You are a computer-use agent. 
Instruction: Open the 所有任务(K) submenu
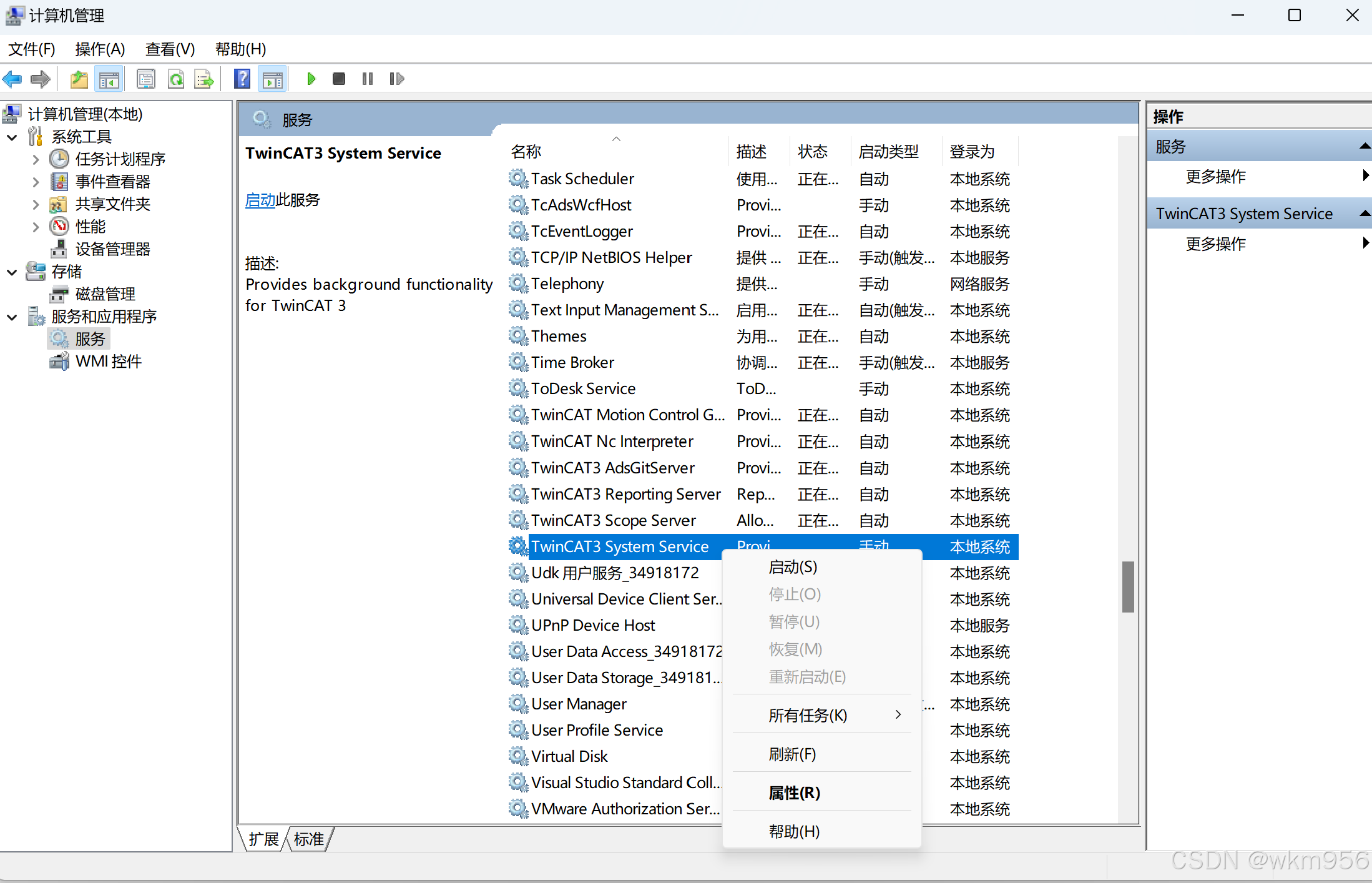pos(822,715)
